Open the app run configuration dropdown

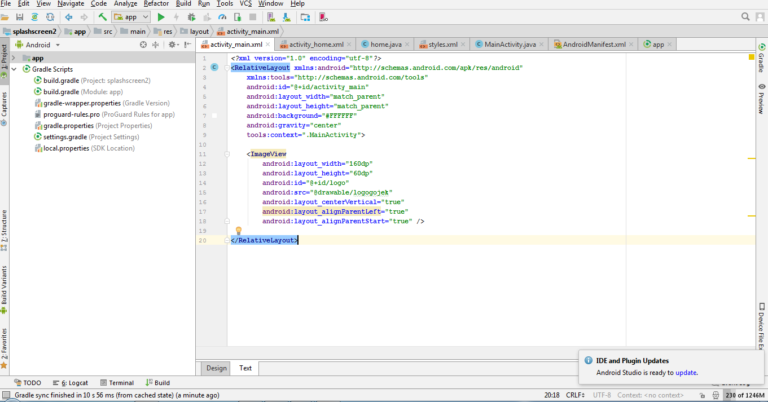coord(131,17)
